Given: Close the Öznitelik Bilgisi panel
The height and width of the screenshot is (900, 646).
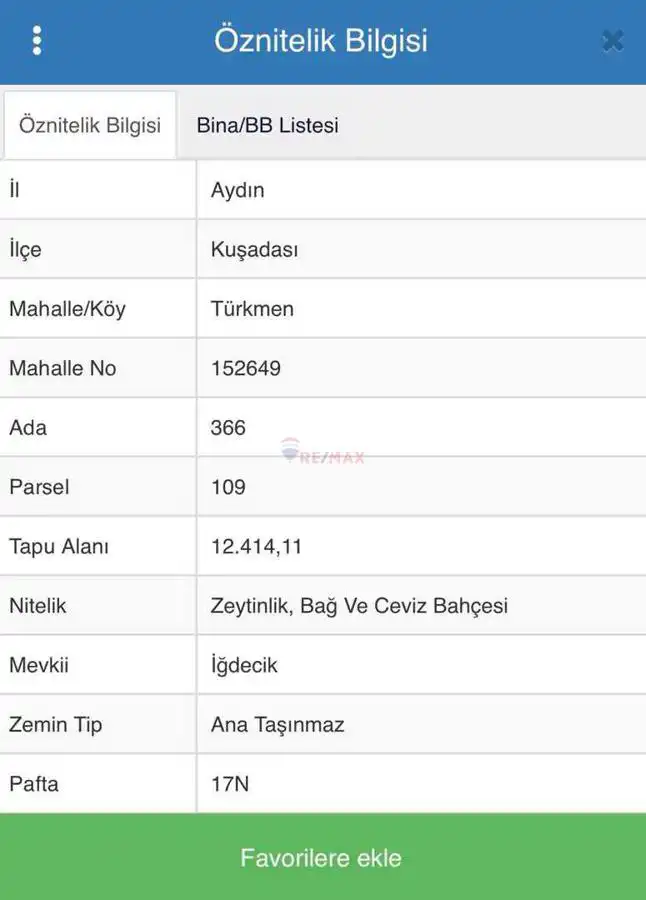Looking at the screenshot, I should pos(612,41).
